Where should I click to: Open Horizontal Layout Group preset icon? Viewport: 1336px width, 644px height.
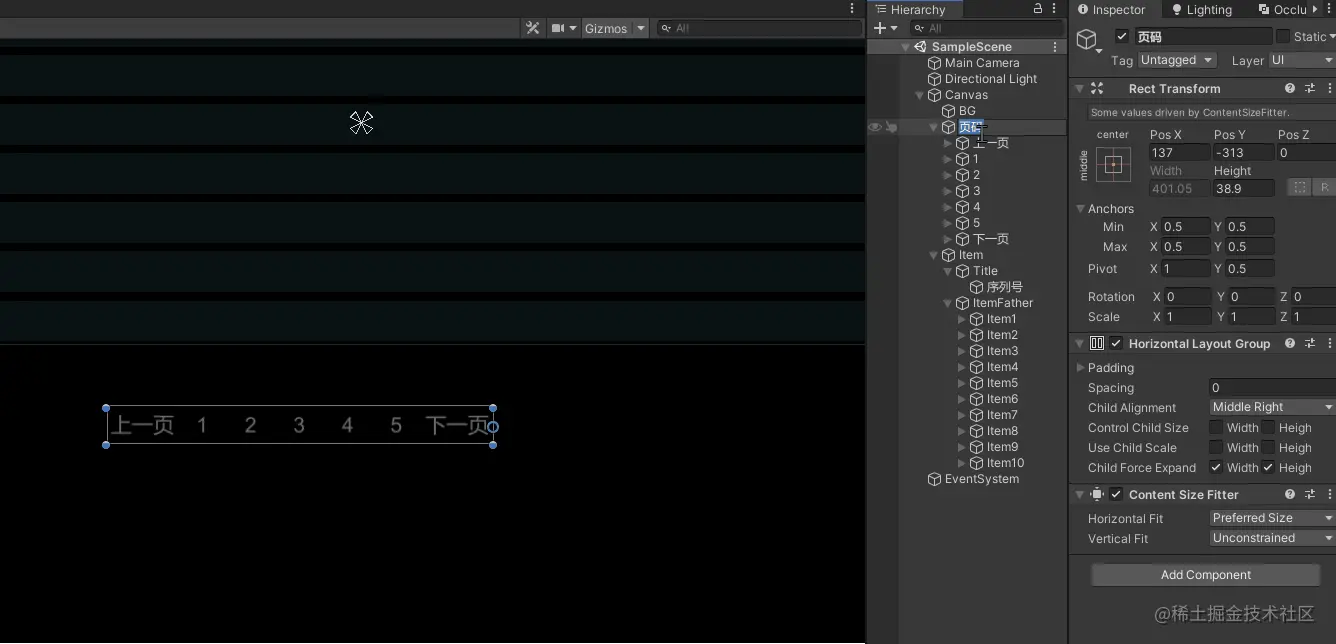tap(1310, 343)
